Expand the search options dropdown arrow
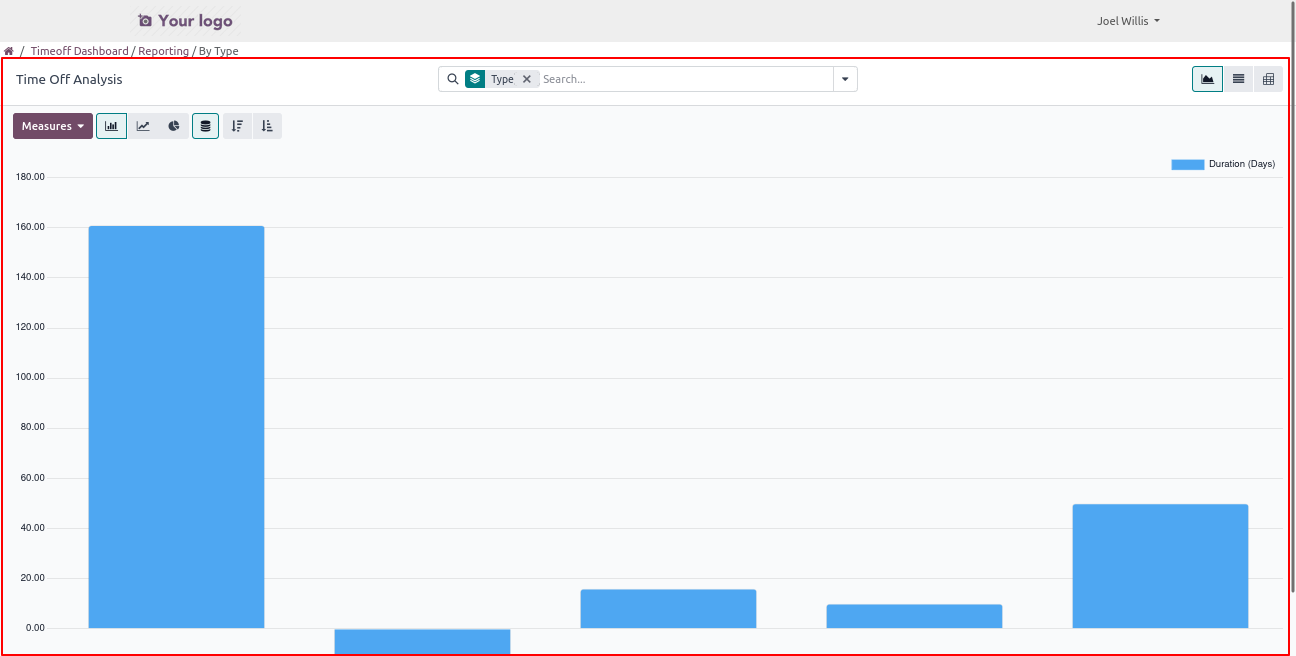The height and width of the screenshot is (656, 1296). tap(845, 79)
